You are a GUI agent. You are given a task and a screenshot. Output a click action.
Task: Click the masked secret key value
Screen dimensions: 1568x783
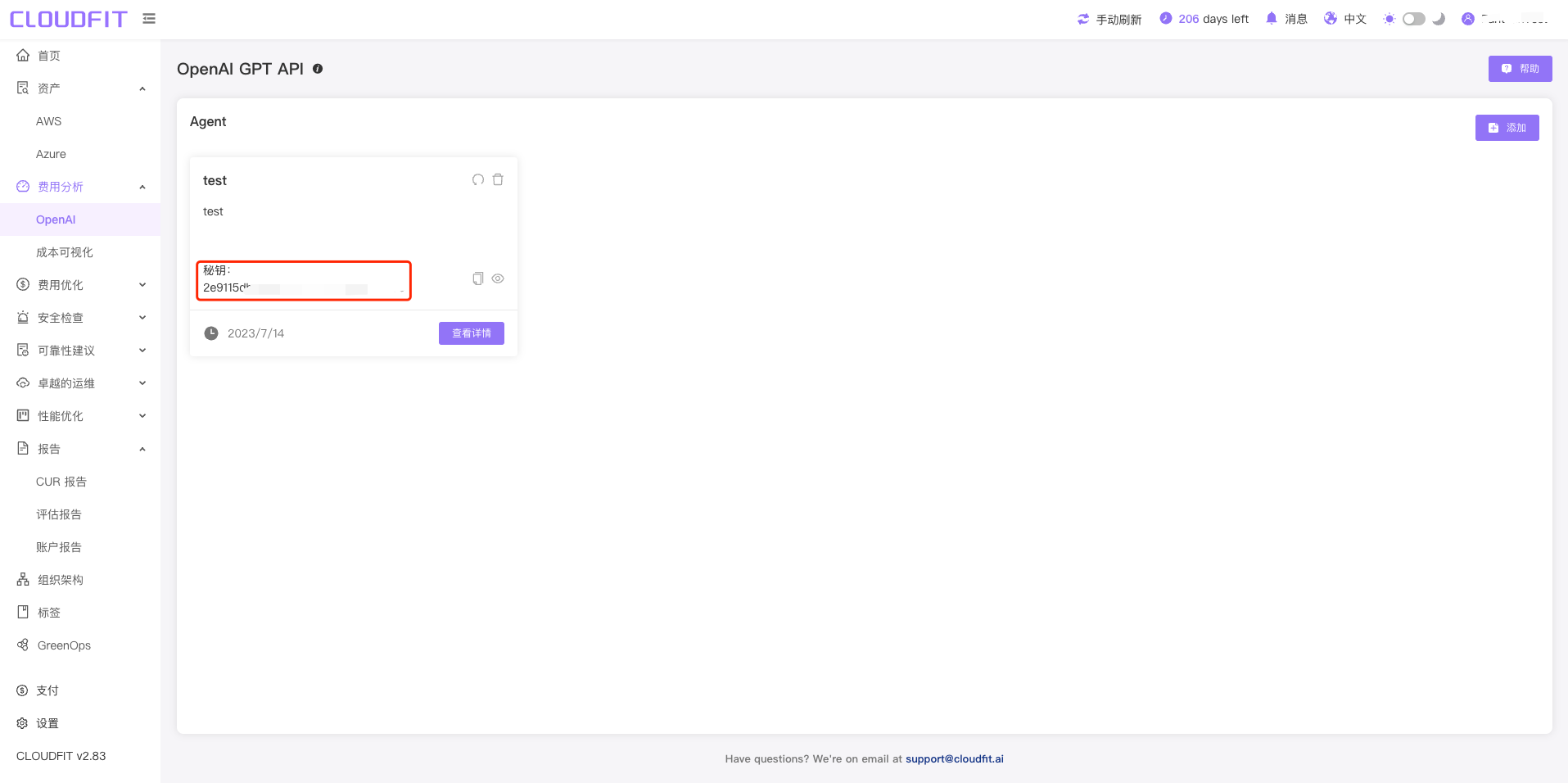304,288
